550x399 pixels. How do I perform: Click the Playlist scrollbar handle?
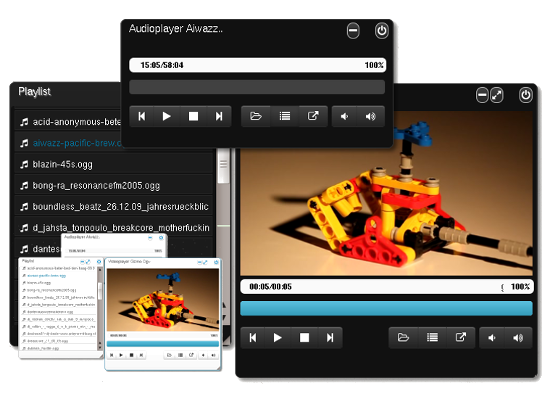tap(223, 165)
